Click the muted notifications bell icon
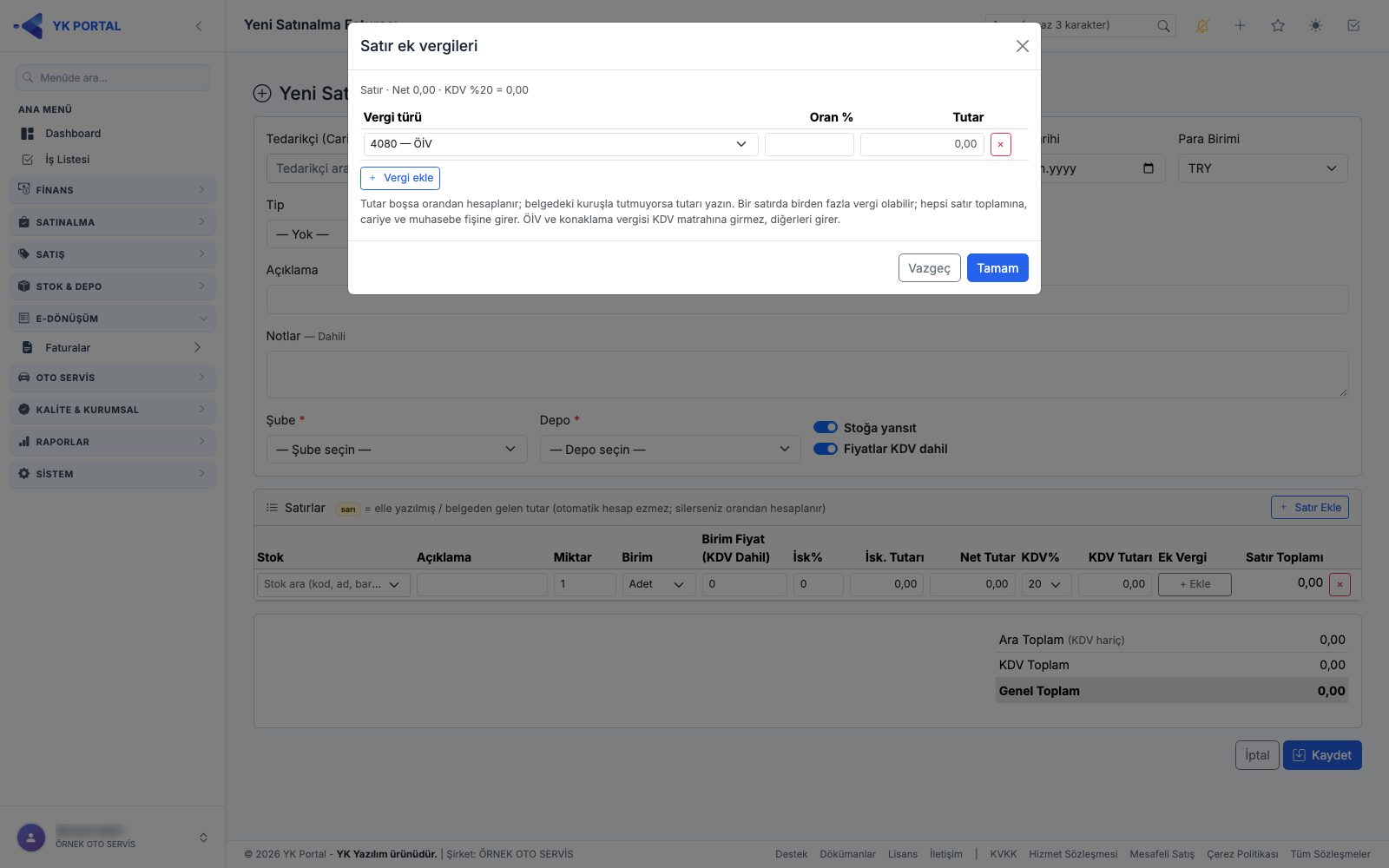Viewport: 1389px width, 868px height. [x=1202, y=26]
